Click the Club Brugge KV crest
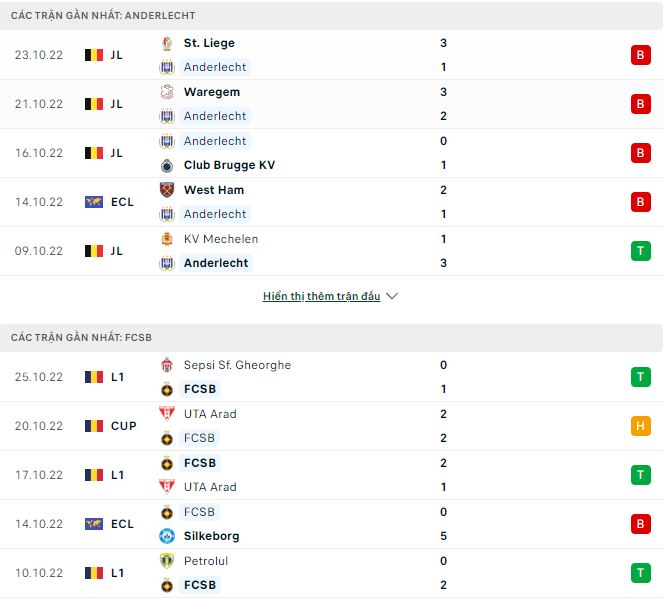This screenshot has width=669, height=600. tap(166, 165)
